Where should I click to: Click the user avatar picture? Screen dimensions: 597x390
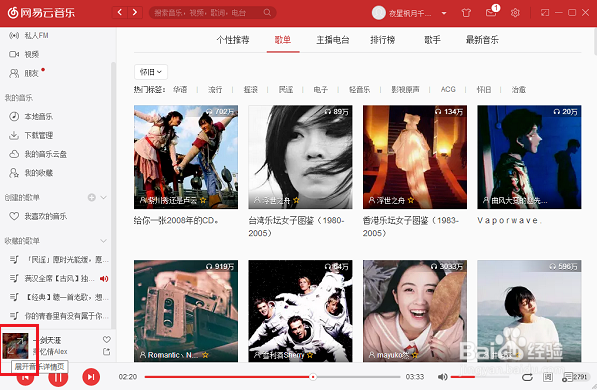[x=378, y=13]
